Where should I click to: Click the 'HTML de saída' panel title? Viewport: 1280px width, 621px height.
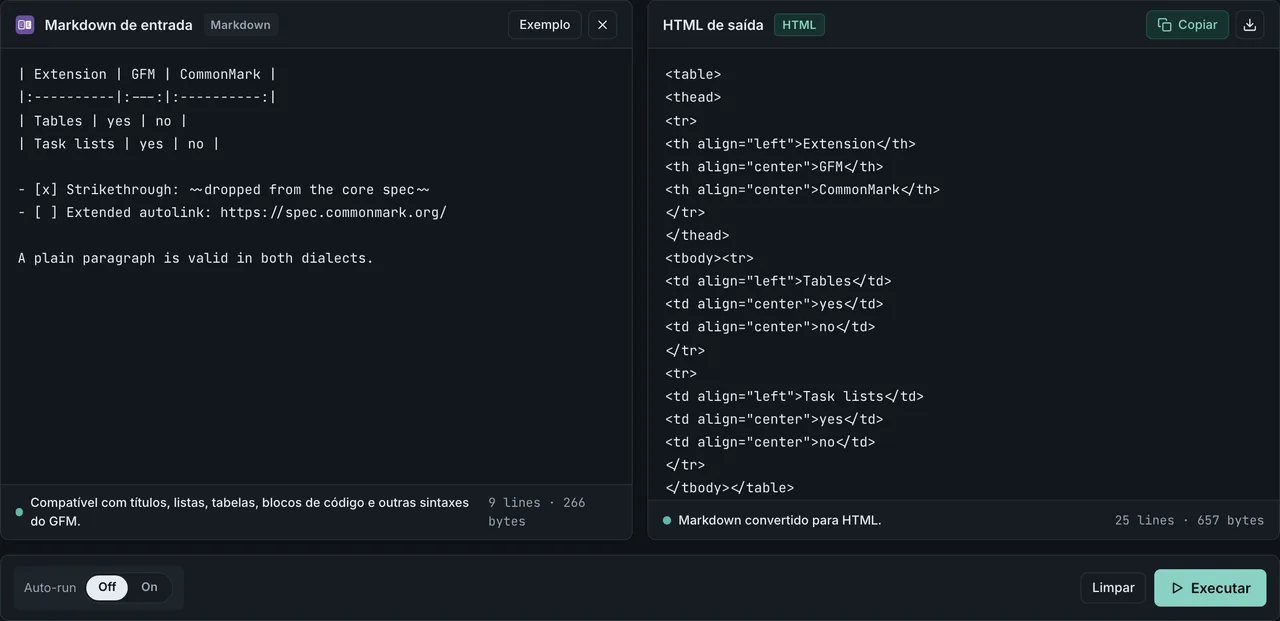pos(713,25)
